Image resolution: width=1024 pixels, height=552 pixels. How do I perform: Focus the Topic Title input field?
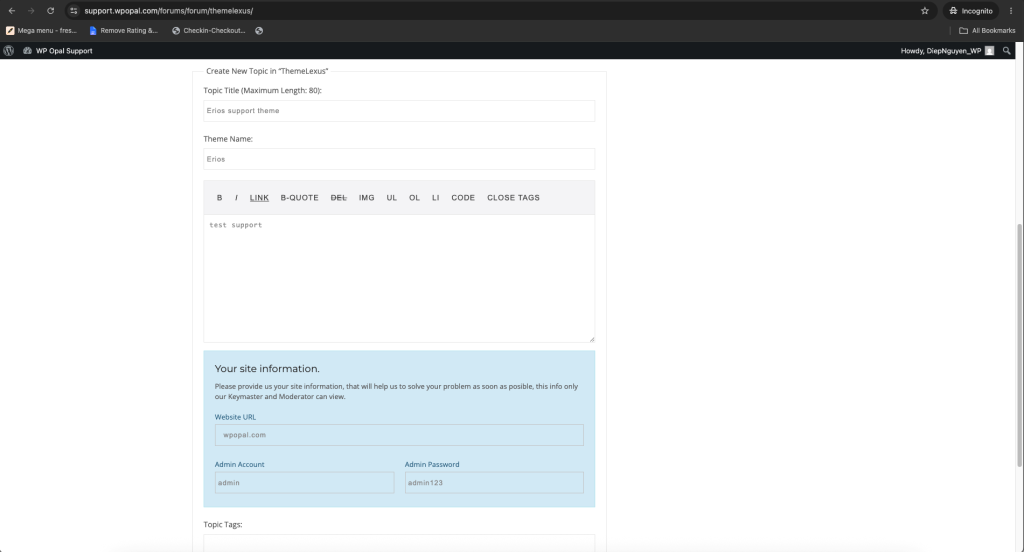(399, 110)
